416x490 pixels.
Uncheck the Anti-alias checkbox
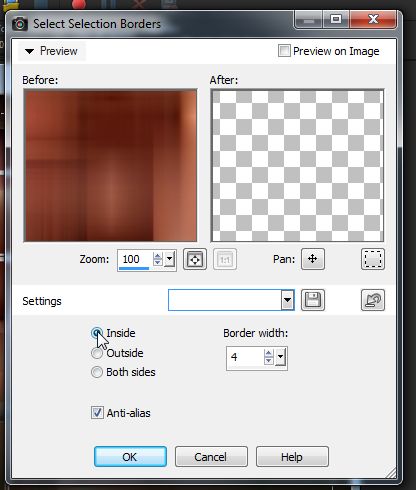click(97, 413)
